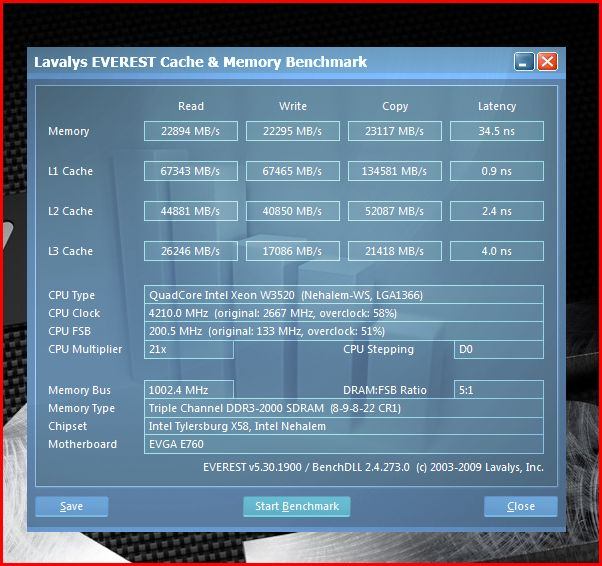Viewport: 602px width, 566px height.
Task: Click the CPU Type label
Action: pyautogui.click(x=71, y=295)
